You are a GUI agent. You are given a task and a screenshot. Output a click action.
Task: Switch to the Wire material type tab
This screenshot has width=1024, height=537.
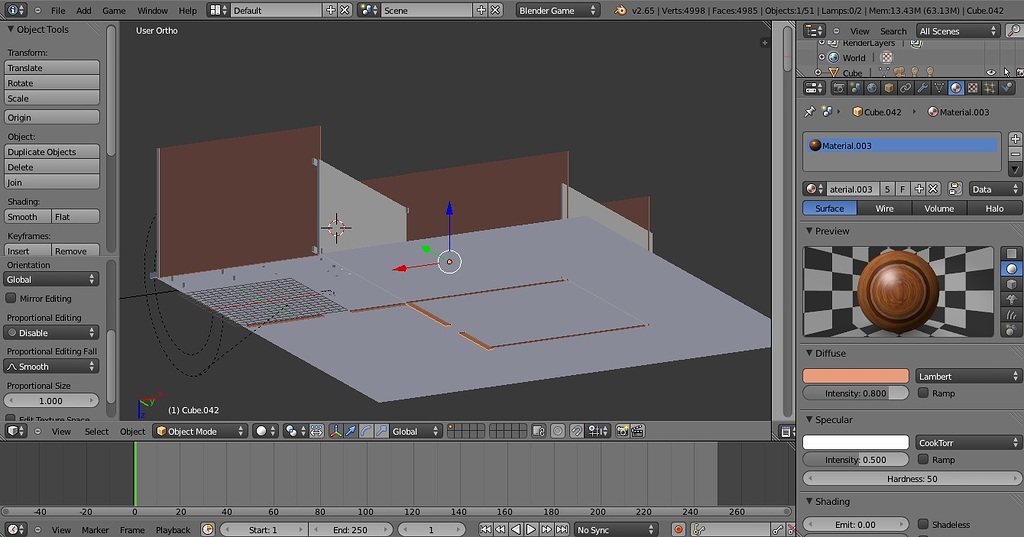coord(884,208)
